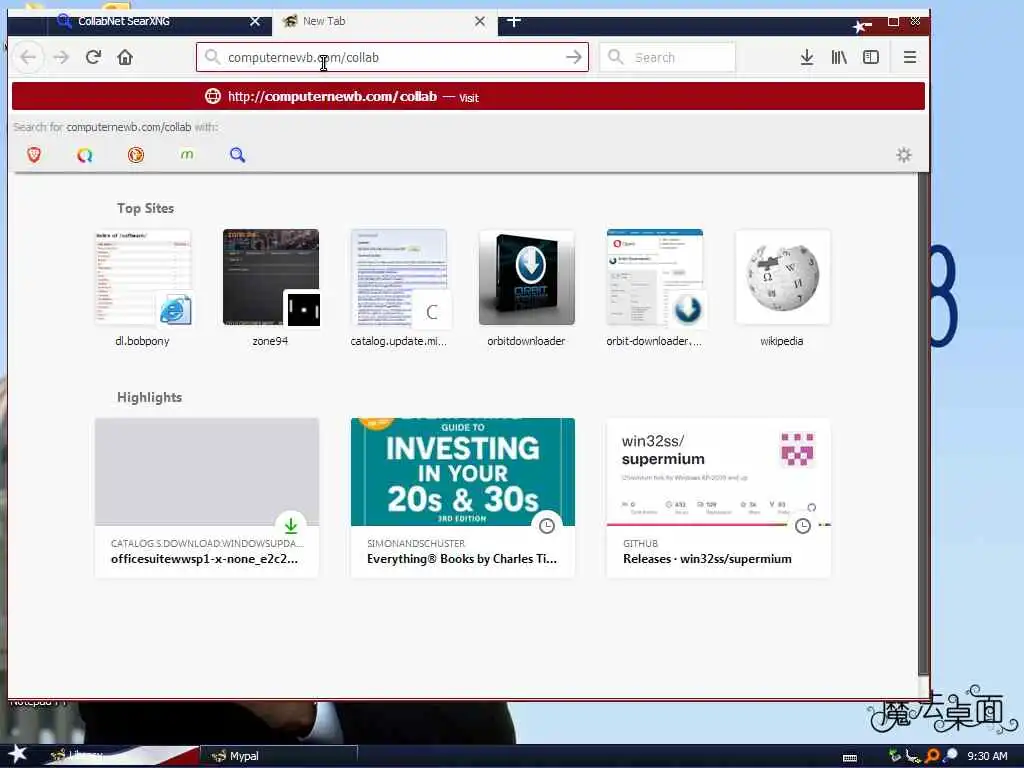
Task: Open a new tab with the plus button
Action: [514, 21]
